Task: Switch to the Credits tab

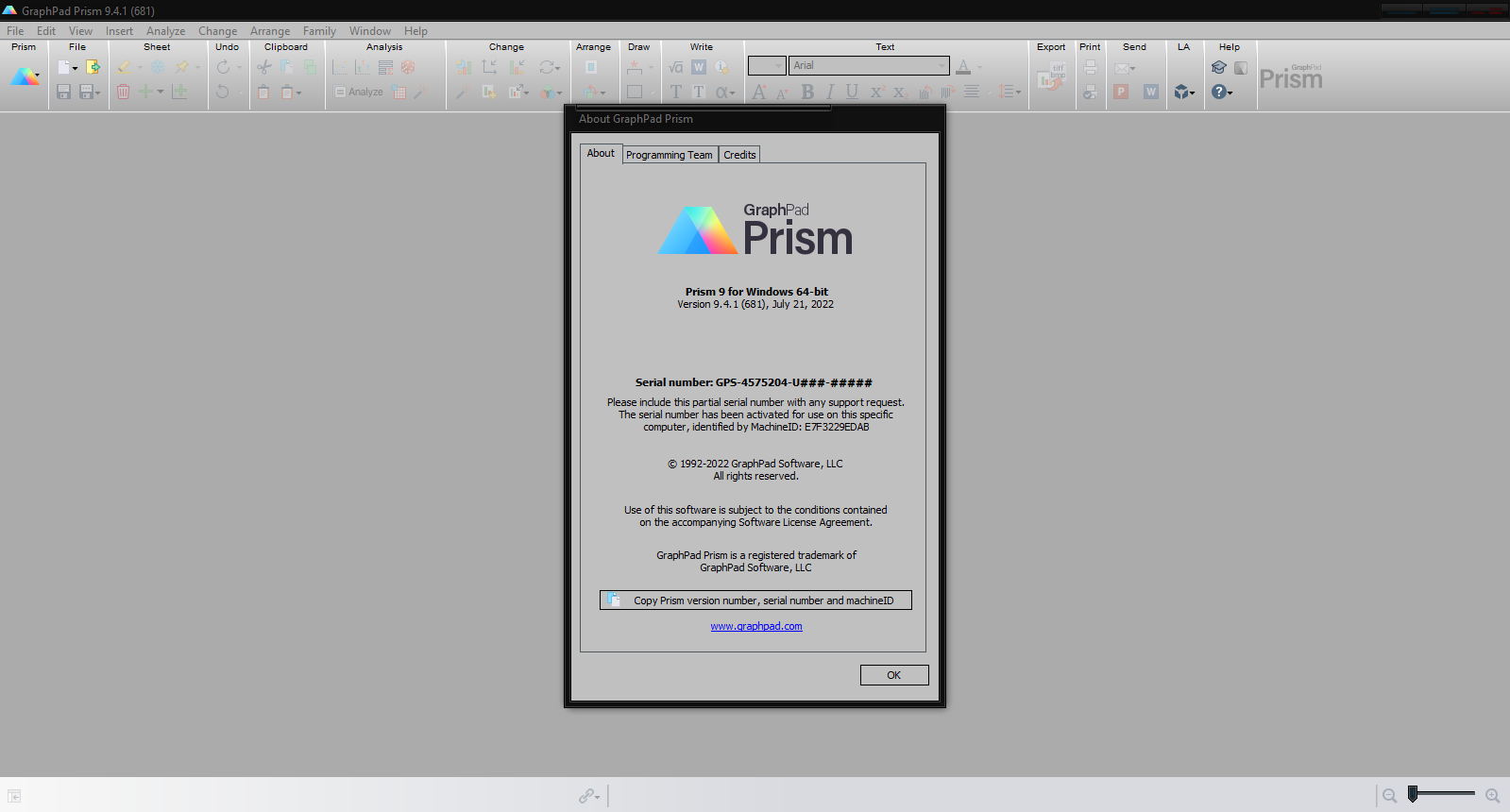Action: point(739,155)
